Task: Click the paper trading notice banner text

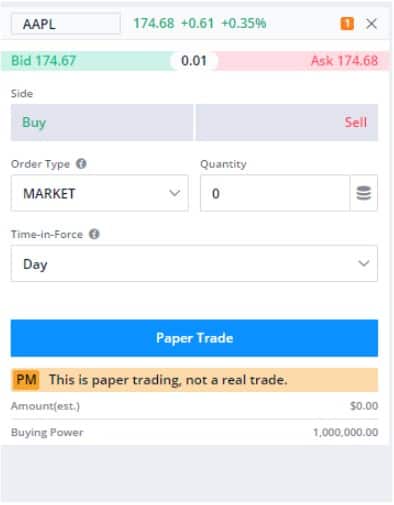Action: coord(168,380)
